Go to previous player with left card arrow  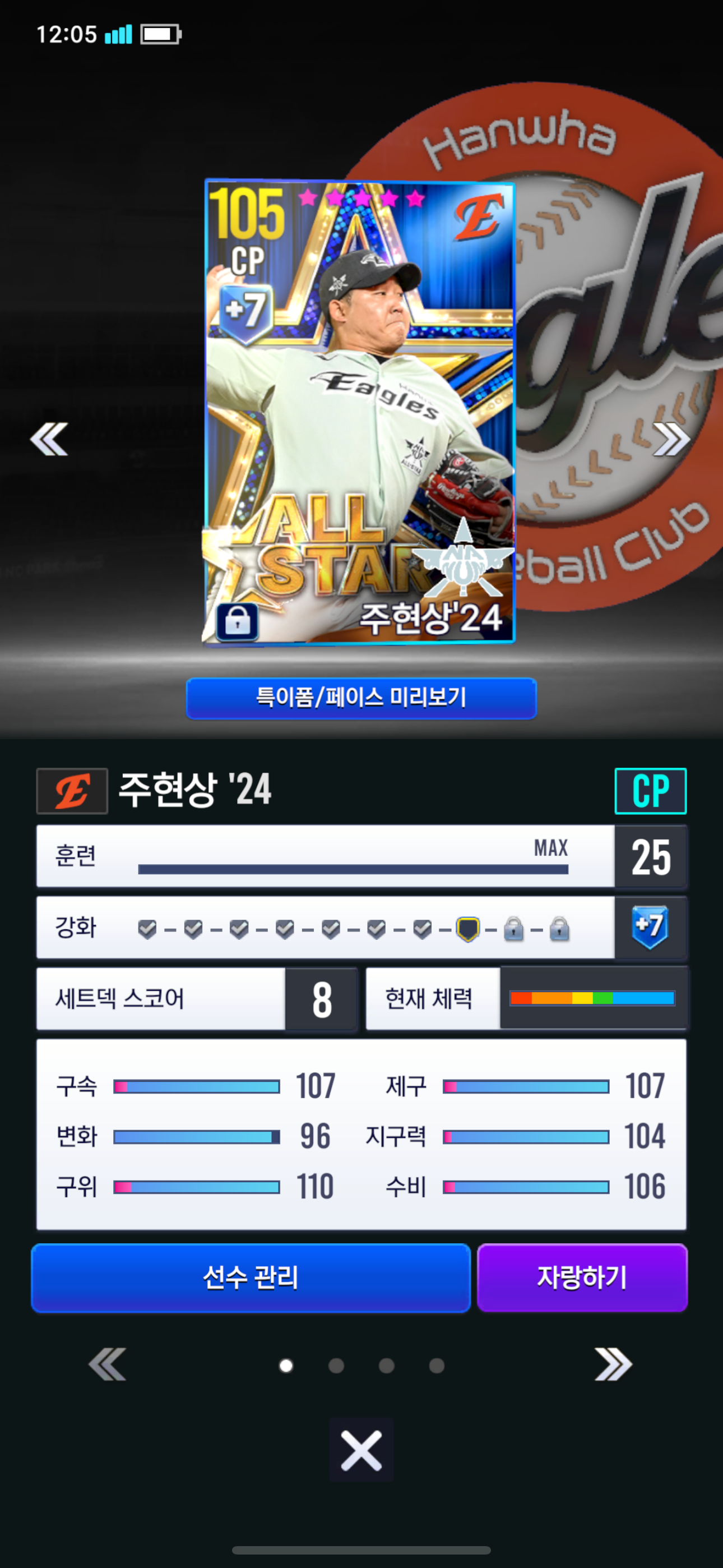(x=49, y=439)
